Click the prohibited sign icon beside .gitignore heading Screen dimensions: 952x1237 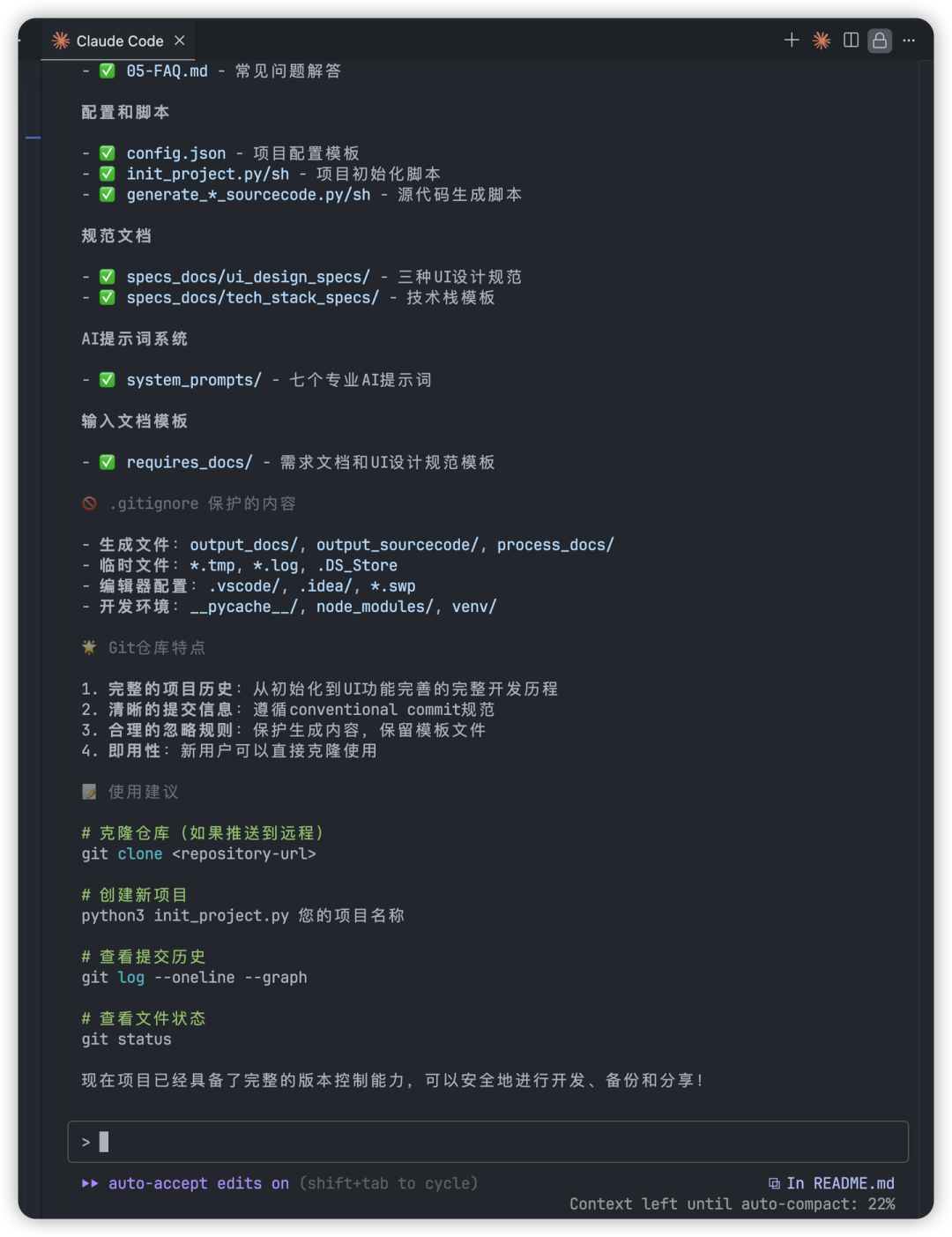[90, 503]
